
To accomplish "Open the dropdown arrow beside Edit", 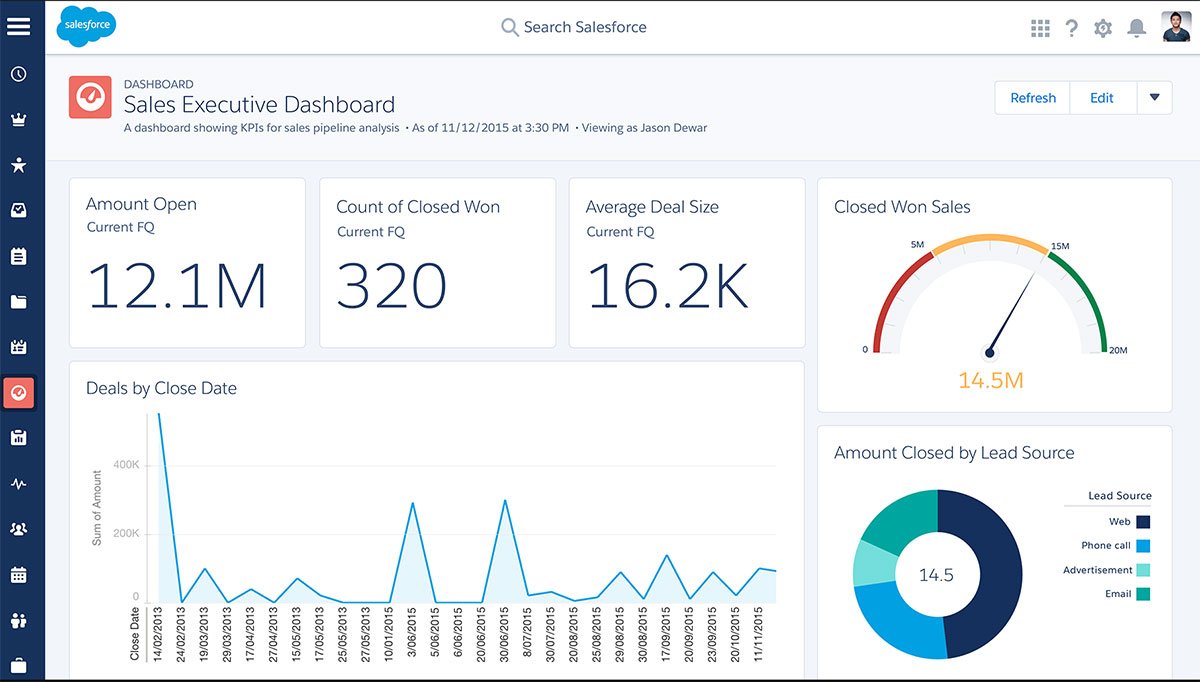I will [x=1155, y=97].
